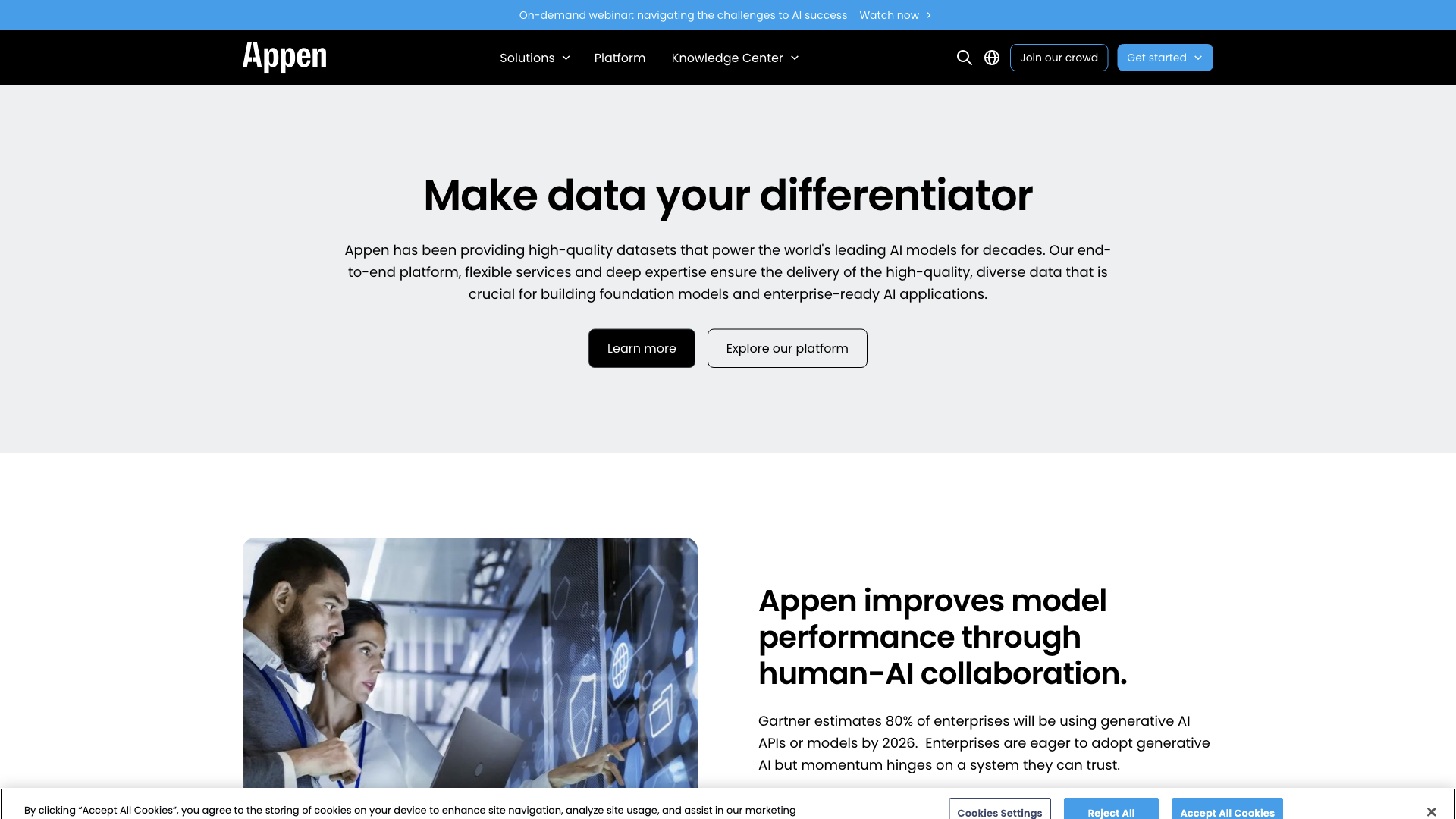Open Cookies Settings preferences
This screenshot has width=1456, height=819.
tap(999, 811)
